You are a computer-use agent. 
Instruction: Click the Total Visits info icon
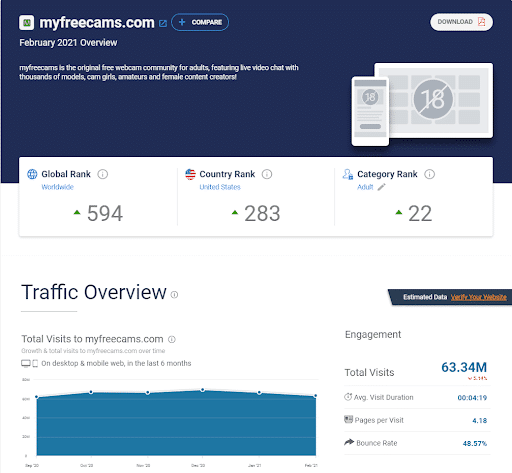[x=172, y=339]
